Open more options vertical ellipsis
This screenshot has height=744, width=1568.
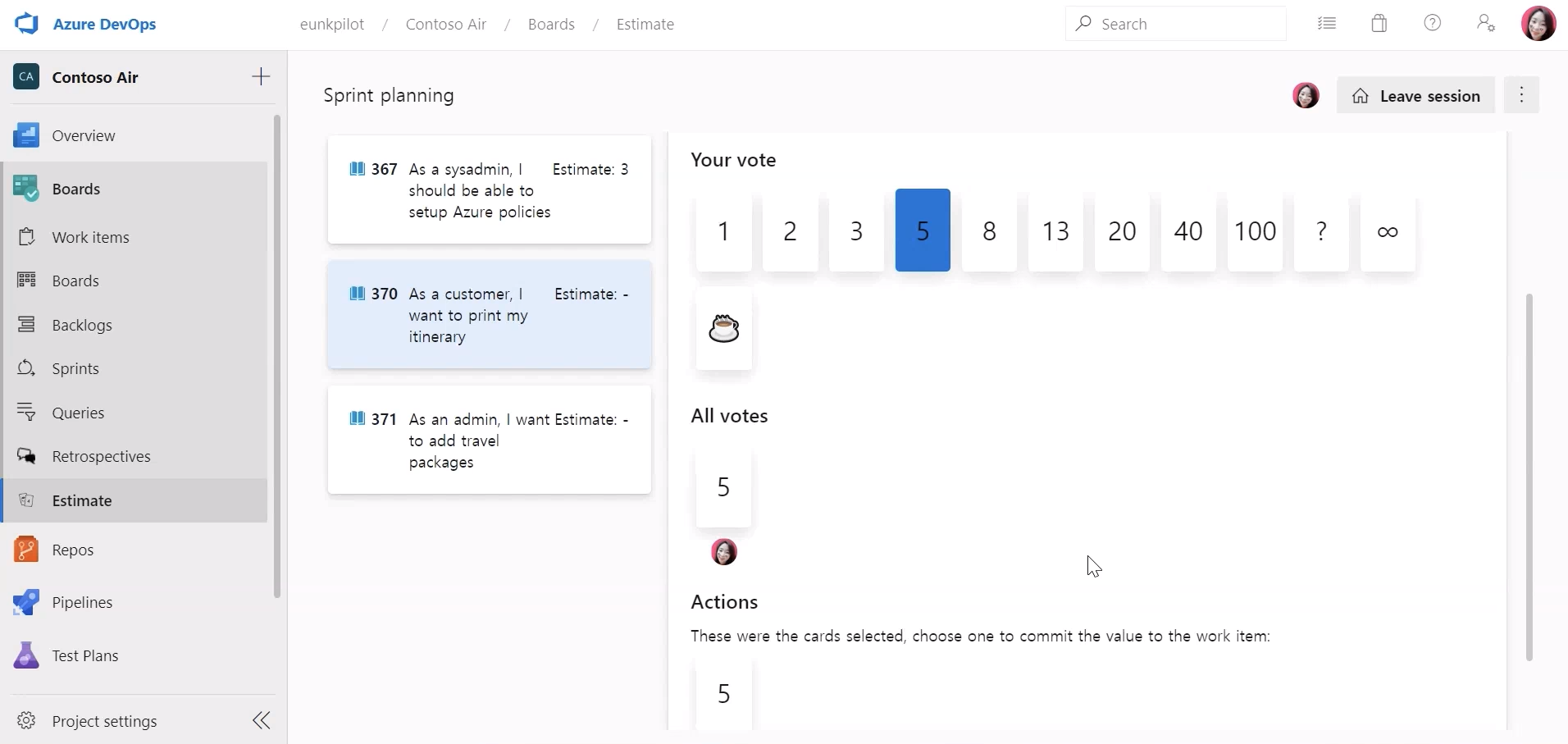1522,95
